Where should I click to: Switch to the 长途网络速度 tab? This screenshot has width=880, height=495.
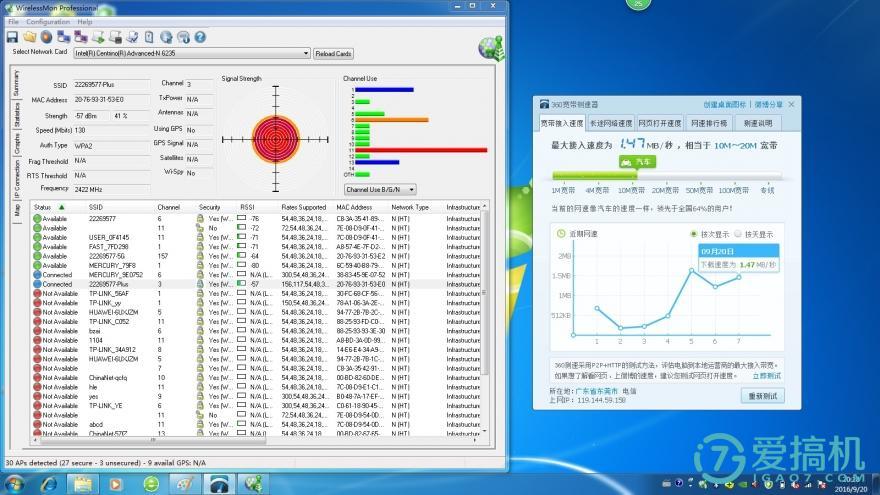click(x=611, y=123)
